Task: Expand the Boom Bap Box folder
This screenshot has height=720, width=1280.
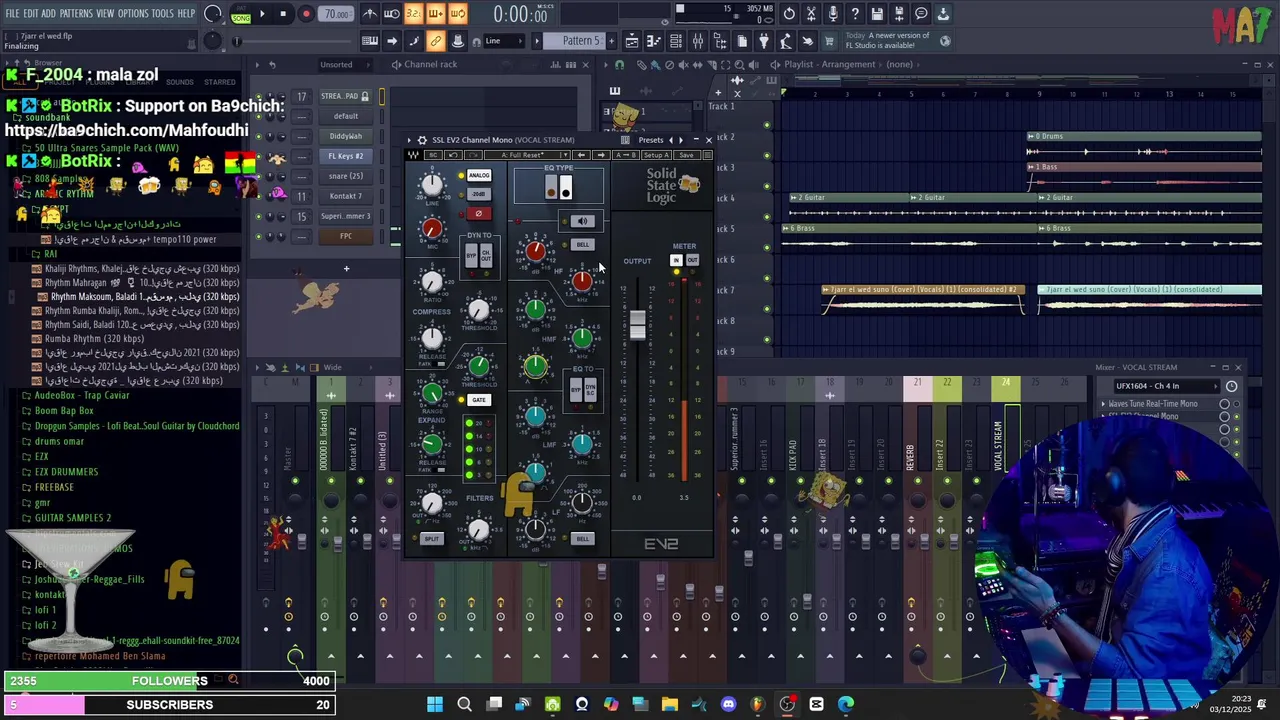Action: click(64, 411)
